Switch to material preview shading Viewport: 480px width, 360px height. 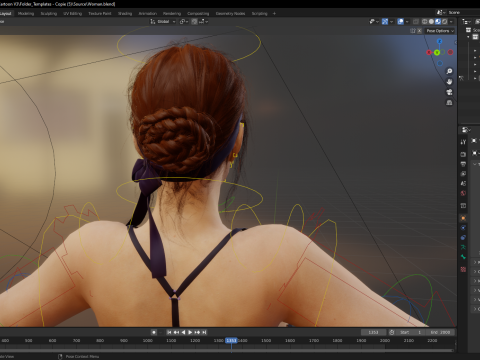tap(438, 22)
